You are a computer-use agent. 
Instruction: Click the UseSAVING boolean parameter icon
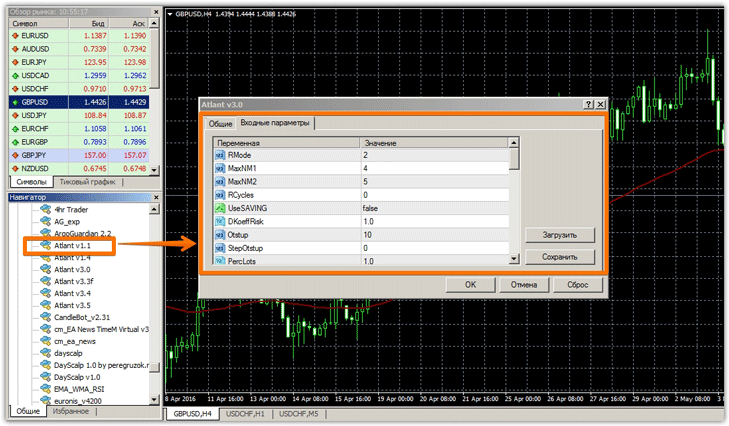click(x=219, y=207)
